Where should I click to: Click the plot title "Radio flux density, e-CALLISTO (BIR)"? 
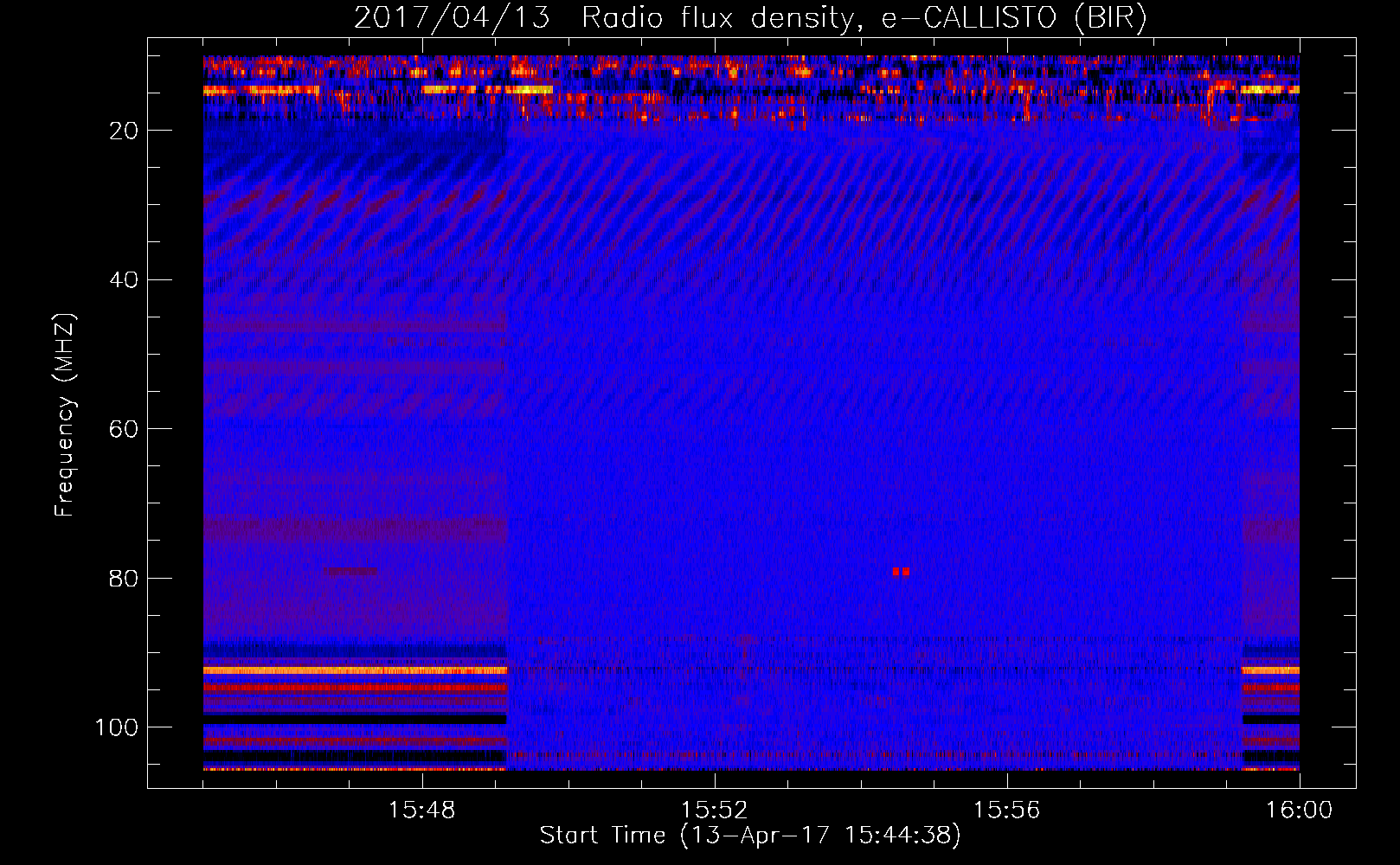click(864, 18)
